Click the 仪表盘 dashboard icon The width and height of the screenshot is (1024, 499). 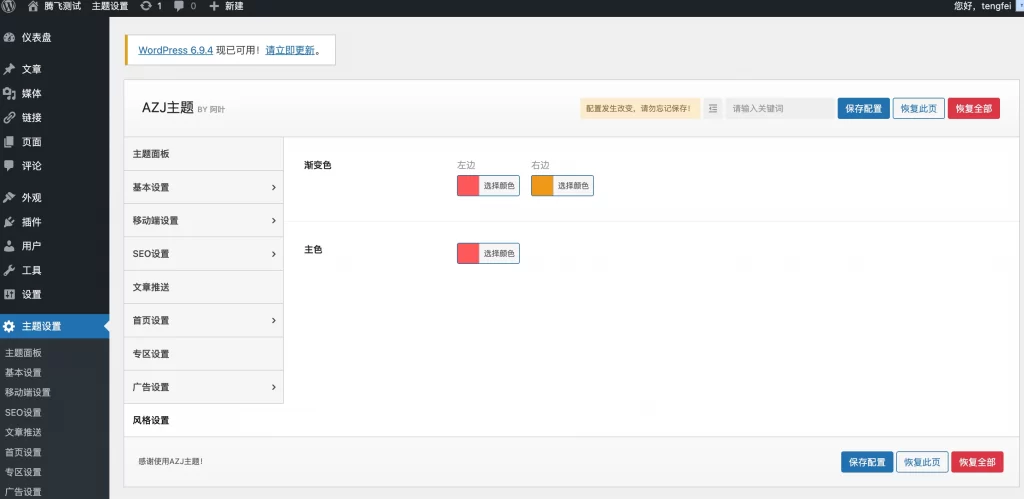tap(9, 37)
